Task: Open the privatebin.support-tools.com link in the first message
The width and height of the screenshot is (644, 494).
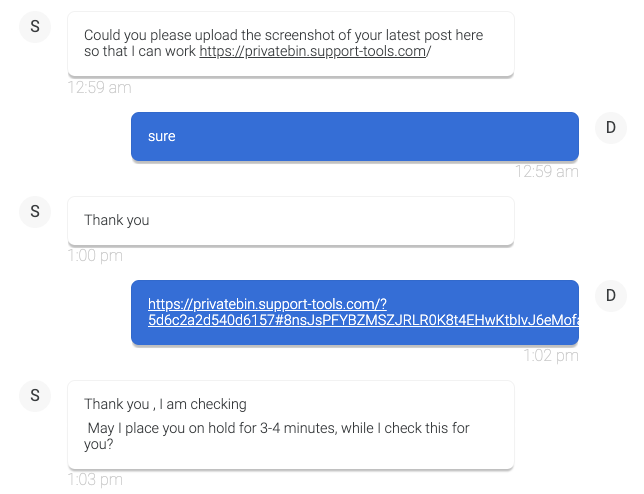Action: pos(314,52)
